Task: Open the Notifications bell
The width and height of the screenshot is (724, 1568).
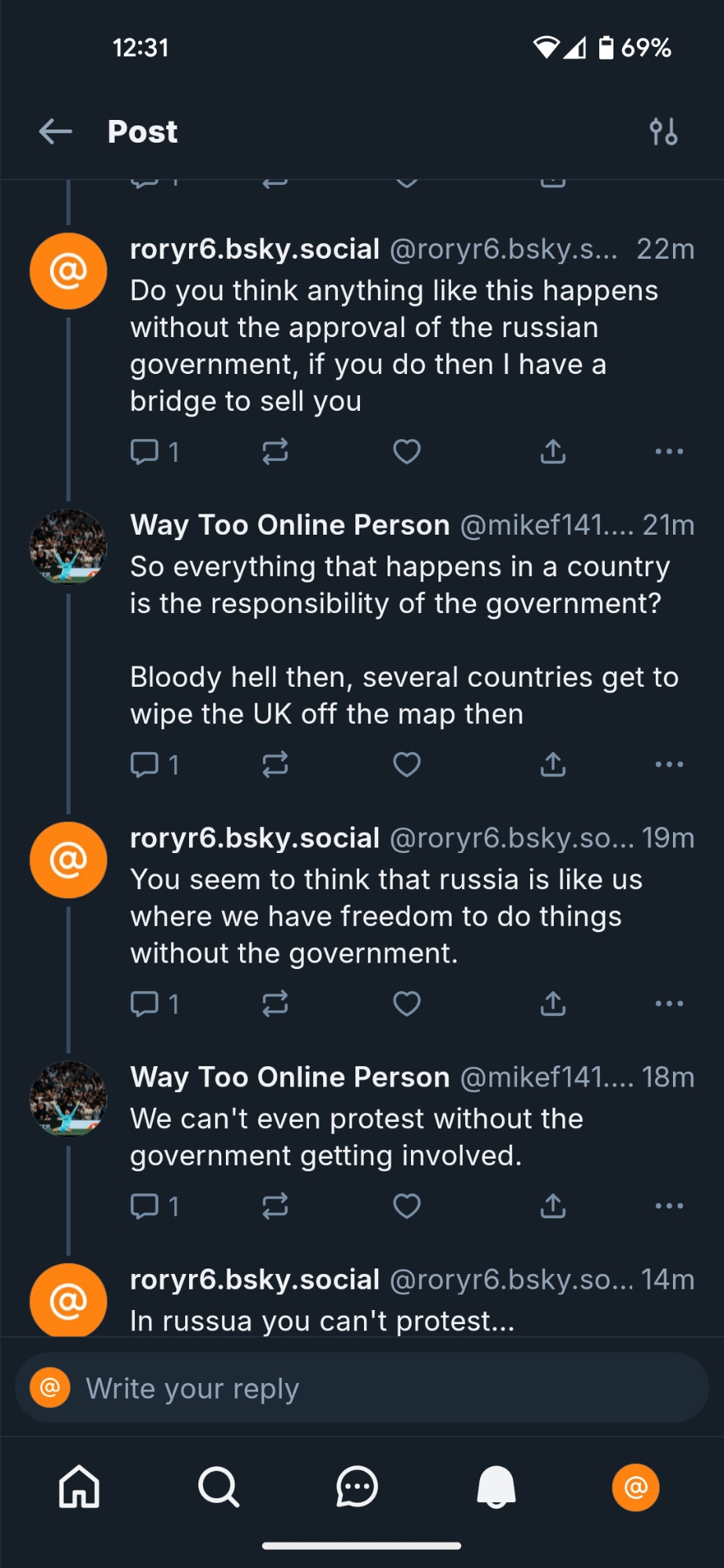Action: pos(497,1487)
